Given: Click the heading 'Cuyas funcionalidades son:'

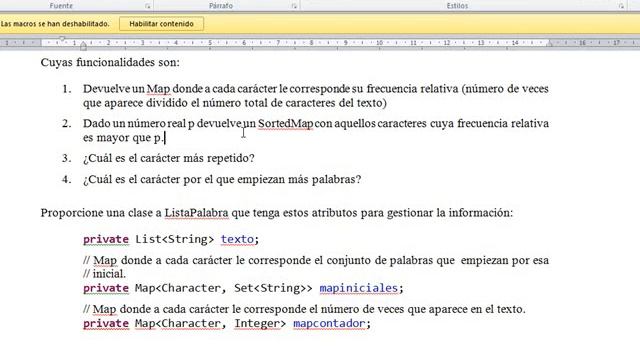Looking at the screenshot, I should 110,62.
